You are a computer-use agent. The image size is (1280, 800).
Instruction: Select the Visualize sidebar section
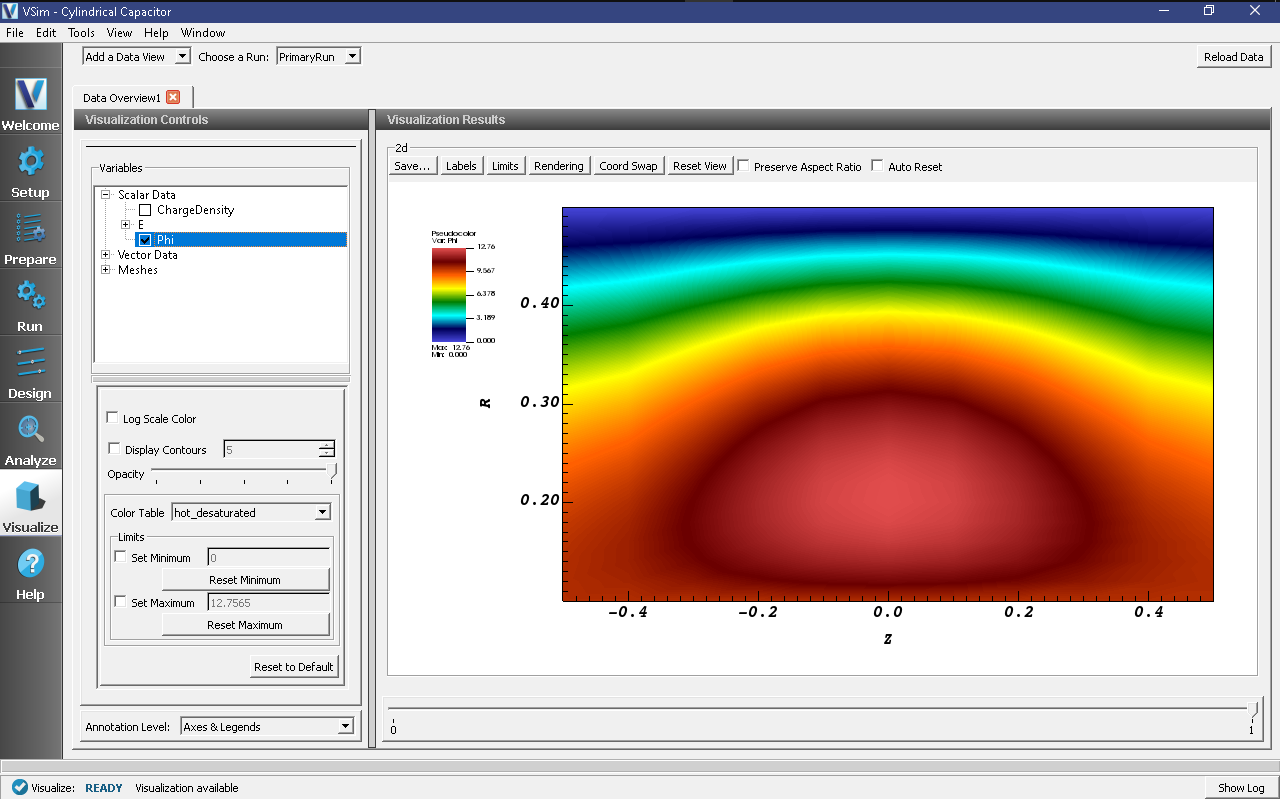[x=30, y=504]
